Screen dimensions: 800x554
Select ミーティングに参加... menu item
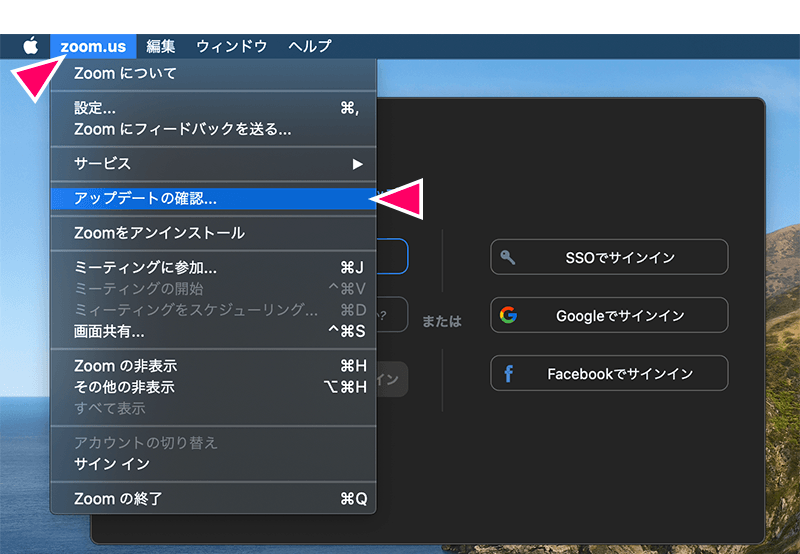pyautogui.click(x=213, y=267)
